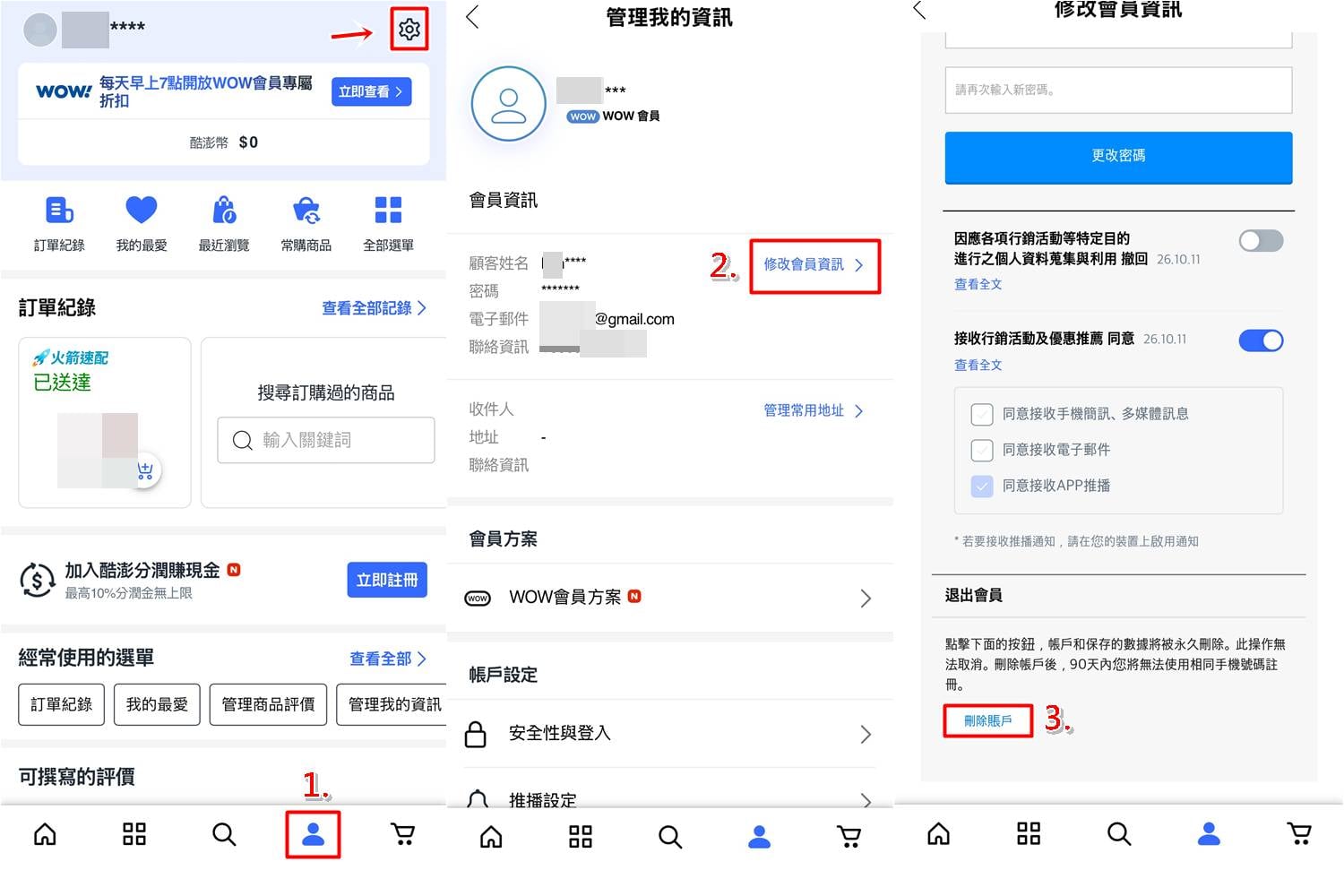
Task: Tap the 立即查看 WOW button
Action: (371, 91)
